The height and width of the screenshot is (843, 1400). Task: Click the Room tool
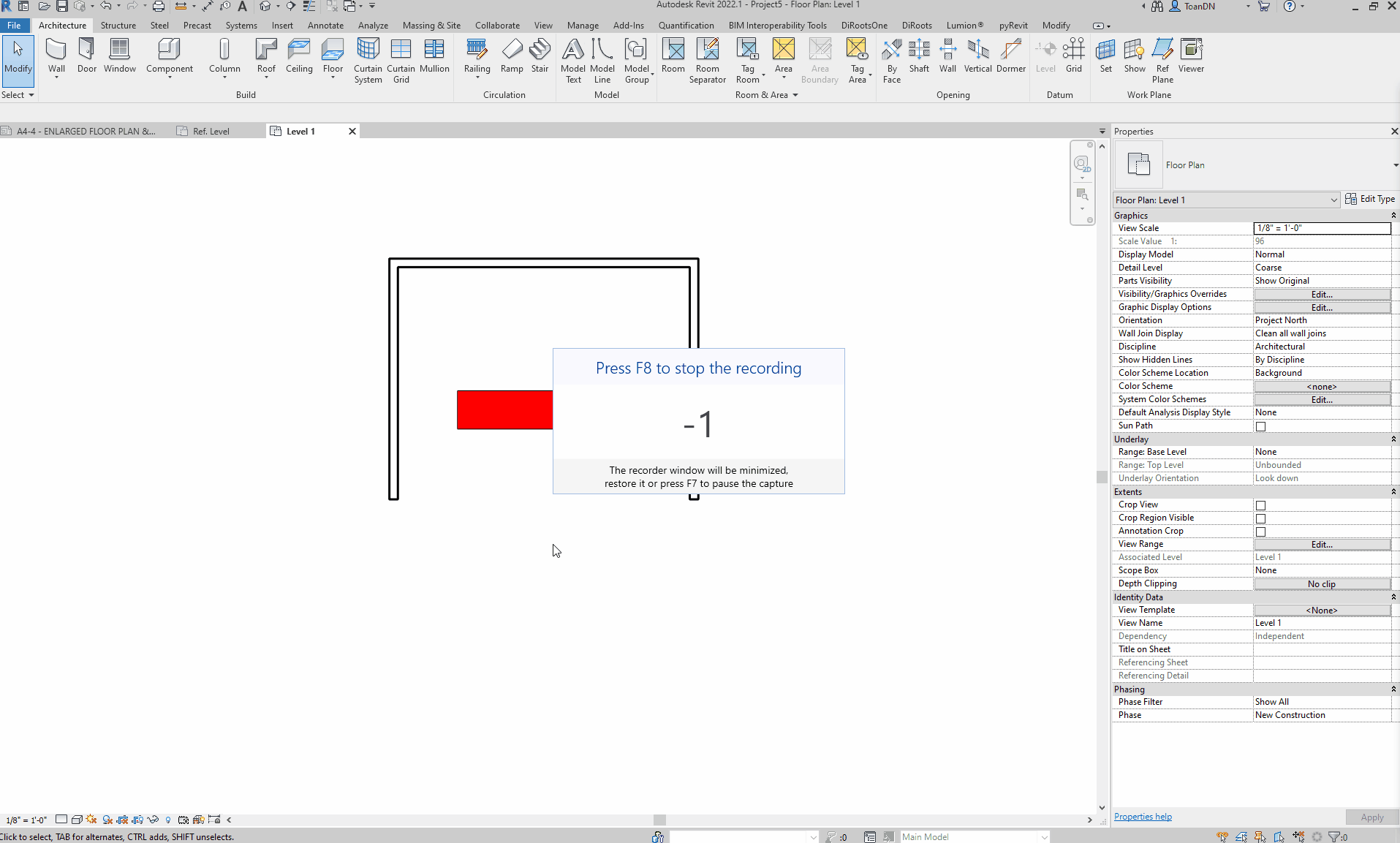click(x=673, y=57)
